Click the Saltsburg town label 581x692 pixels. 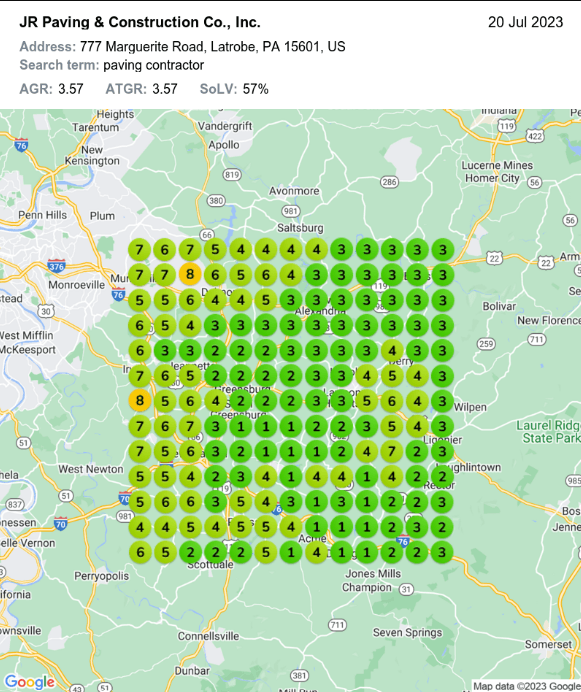coord(300,228)
